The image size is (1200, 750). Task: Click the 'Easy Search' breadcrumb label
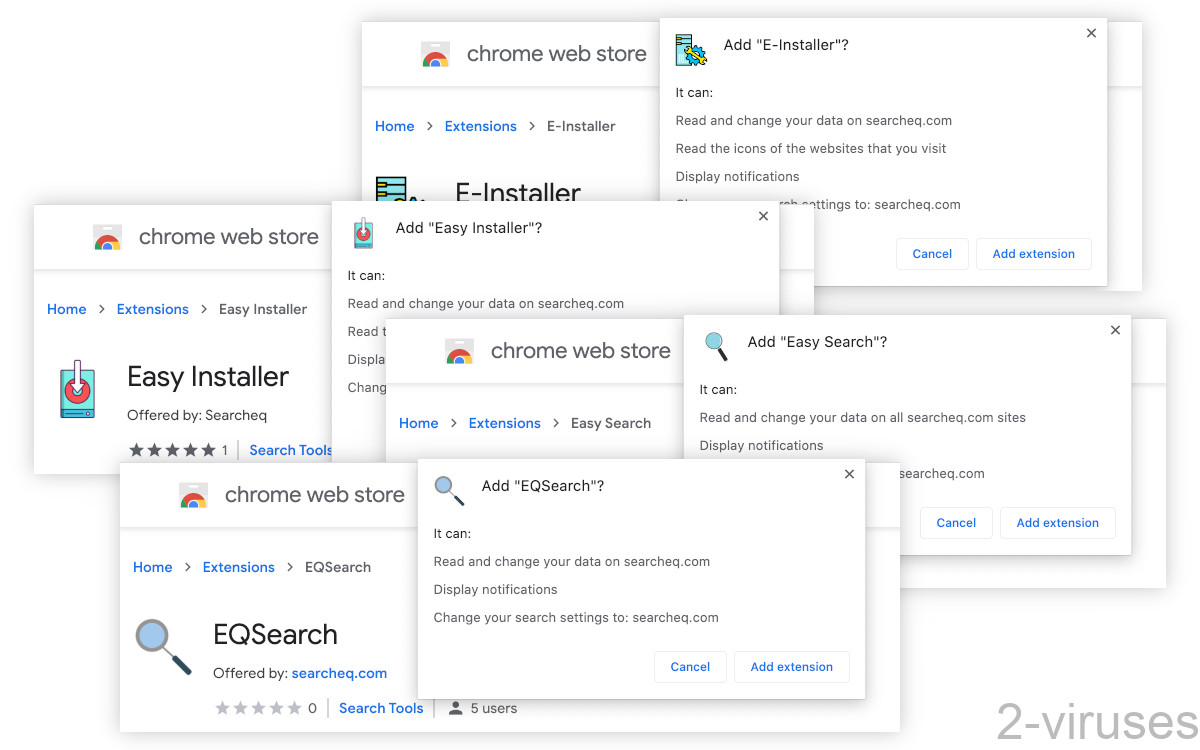[610, 423]
